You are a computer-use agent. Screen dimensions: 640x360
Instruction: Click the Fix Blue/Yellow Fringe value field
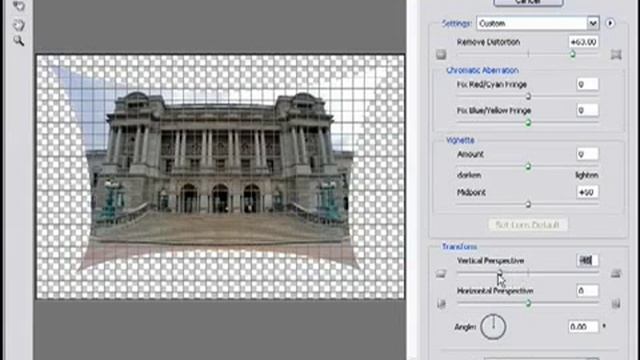(x=587, y=110)
